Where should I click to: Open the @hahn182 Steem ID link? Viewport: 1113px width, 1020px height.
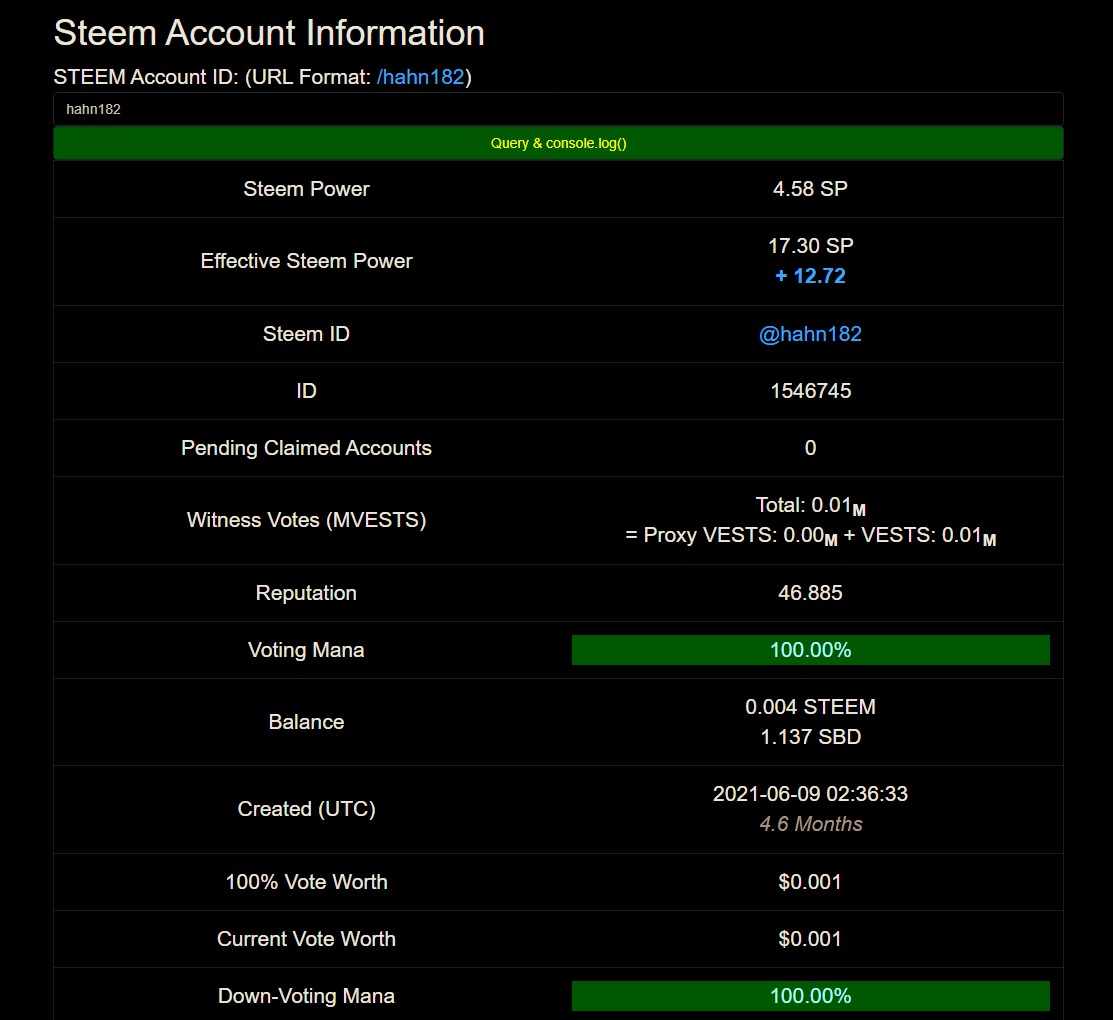click(x=810, y=334)
